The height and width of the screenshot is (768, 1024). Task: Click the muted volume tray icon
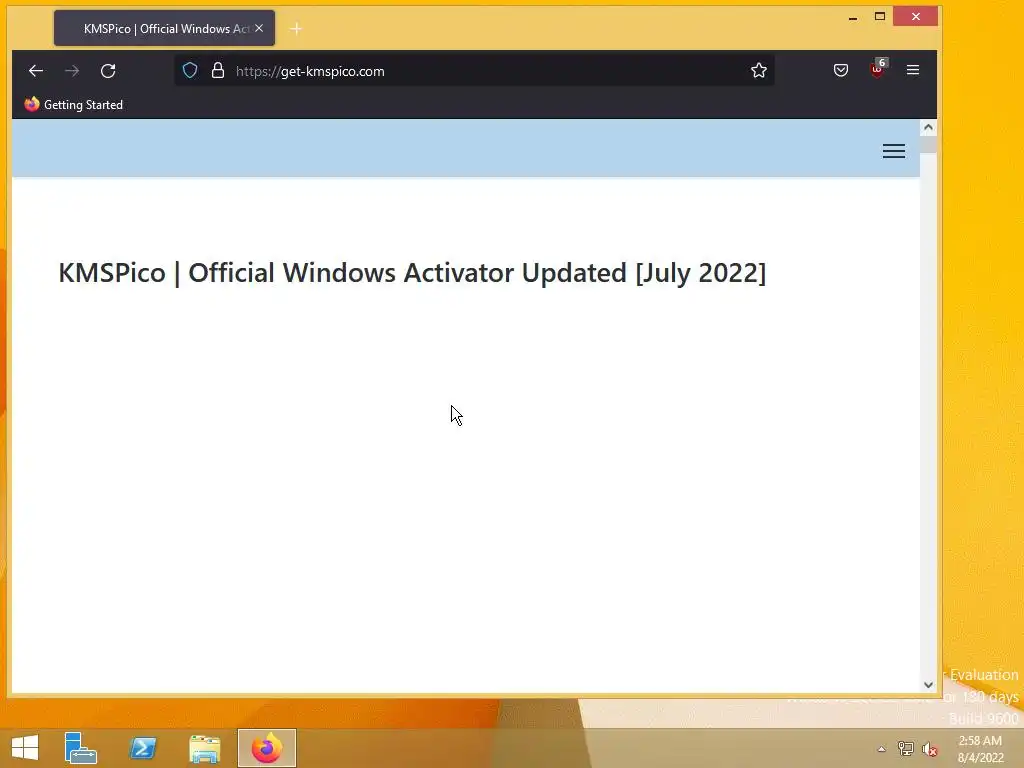pos(929,749)
